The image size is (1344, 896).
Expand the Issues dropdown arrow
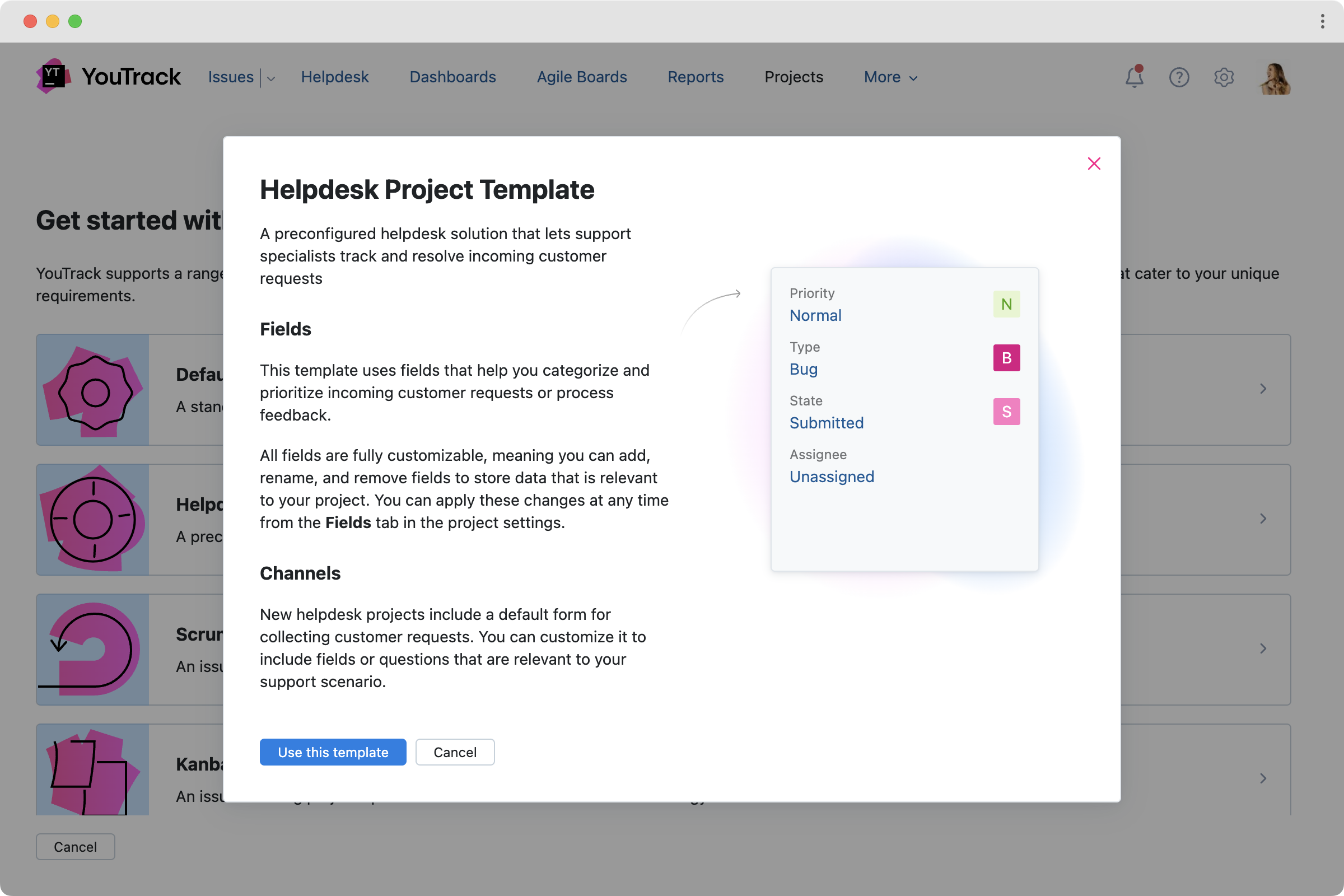click(272, 78)
